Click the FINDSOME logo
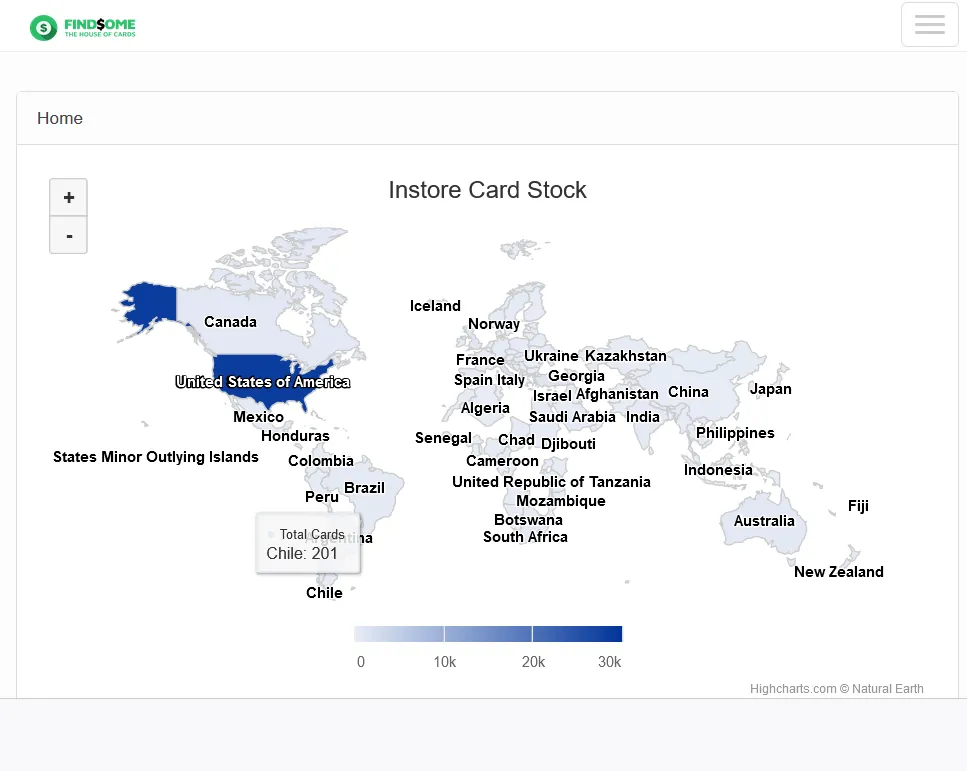This screenshot has height=771, width=967. pos(83,28)
